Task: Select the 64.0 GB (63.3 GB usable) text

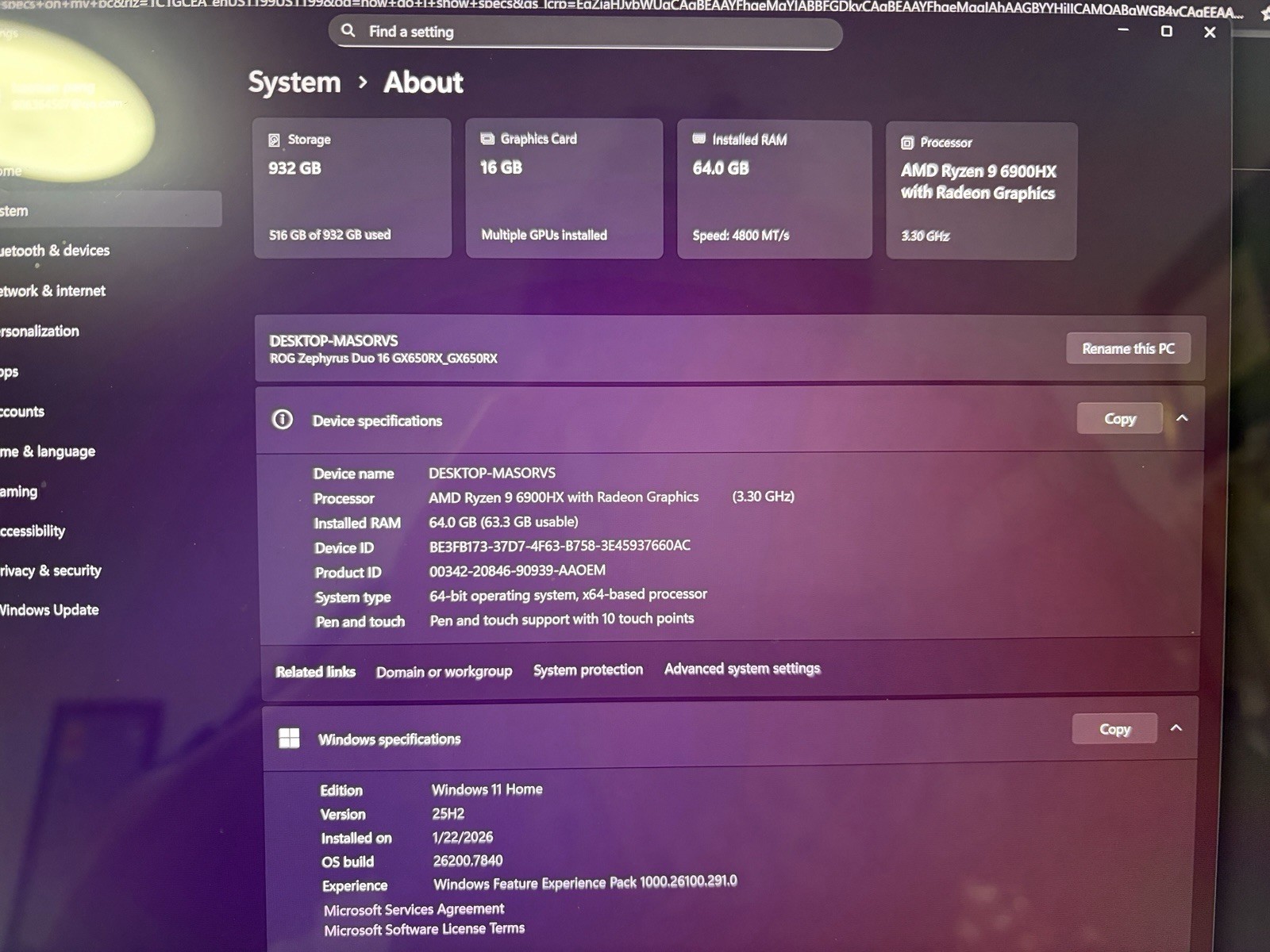Action: [x=503, y=522]
